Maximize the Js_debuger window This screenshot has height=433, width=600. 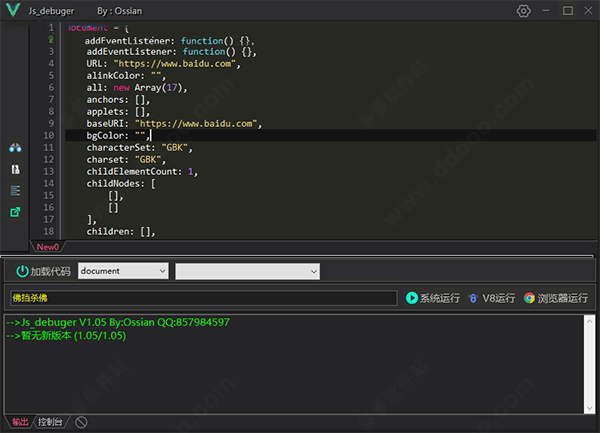[568, 11]
